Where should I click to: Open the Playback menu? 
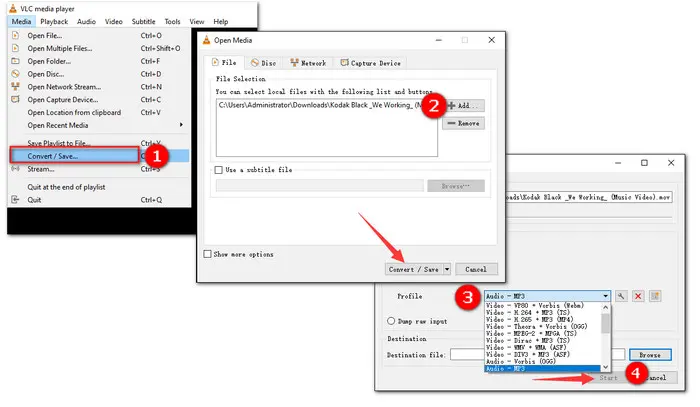pos(54,21)
